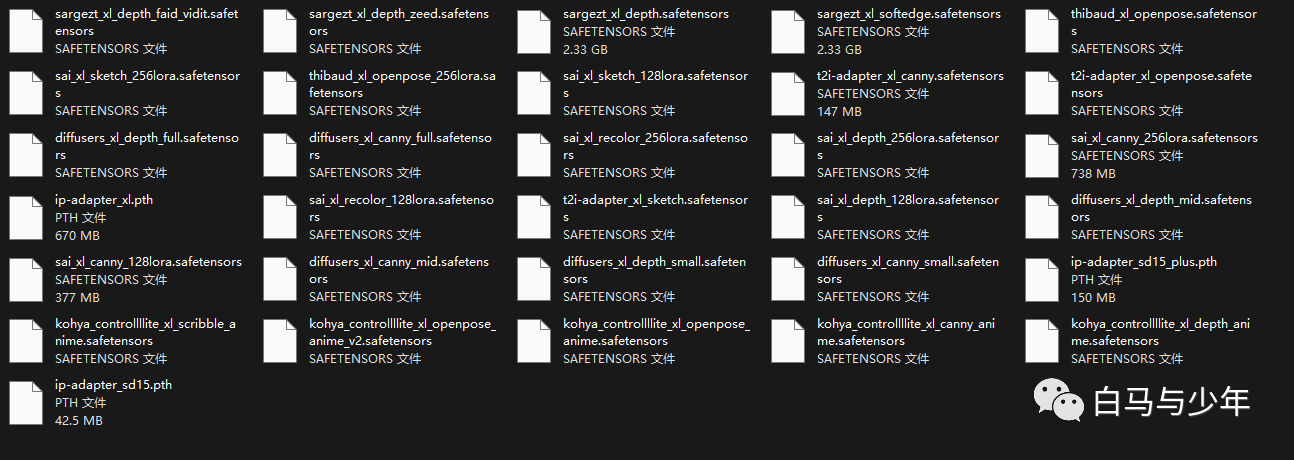
Task: Click the file name diffusers_xl_depth_mid.safetensors
Action: coord(1161,208)
